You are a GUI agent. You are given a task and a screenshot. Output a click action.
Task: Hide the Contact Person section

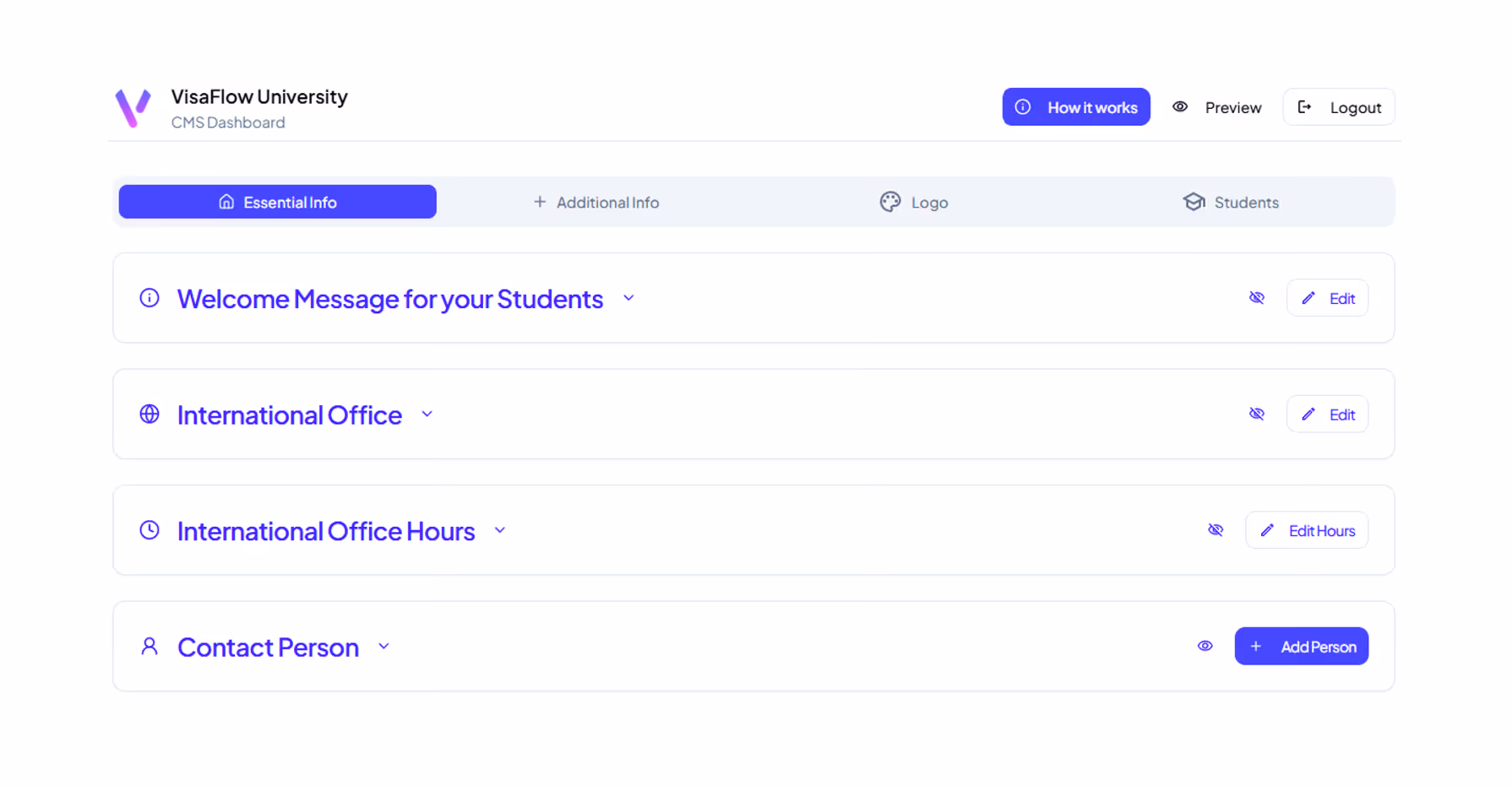click(1205, 646)
